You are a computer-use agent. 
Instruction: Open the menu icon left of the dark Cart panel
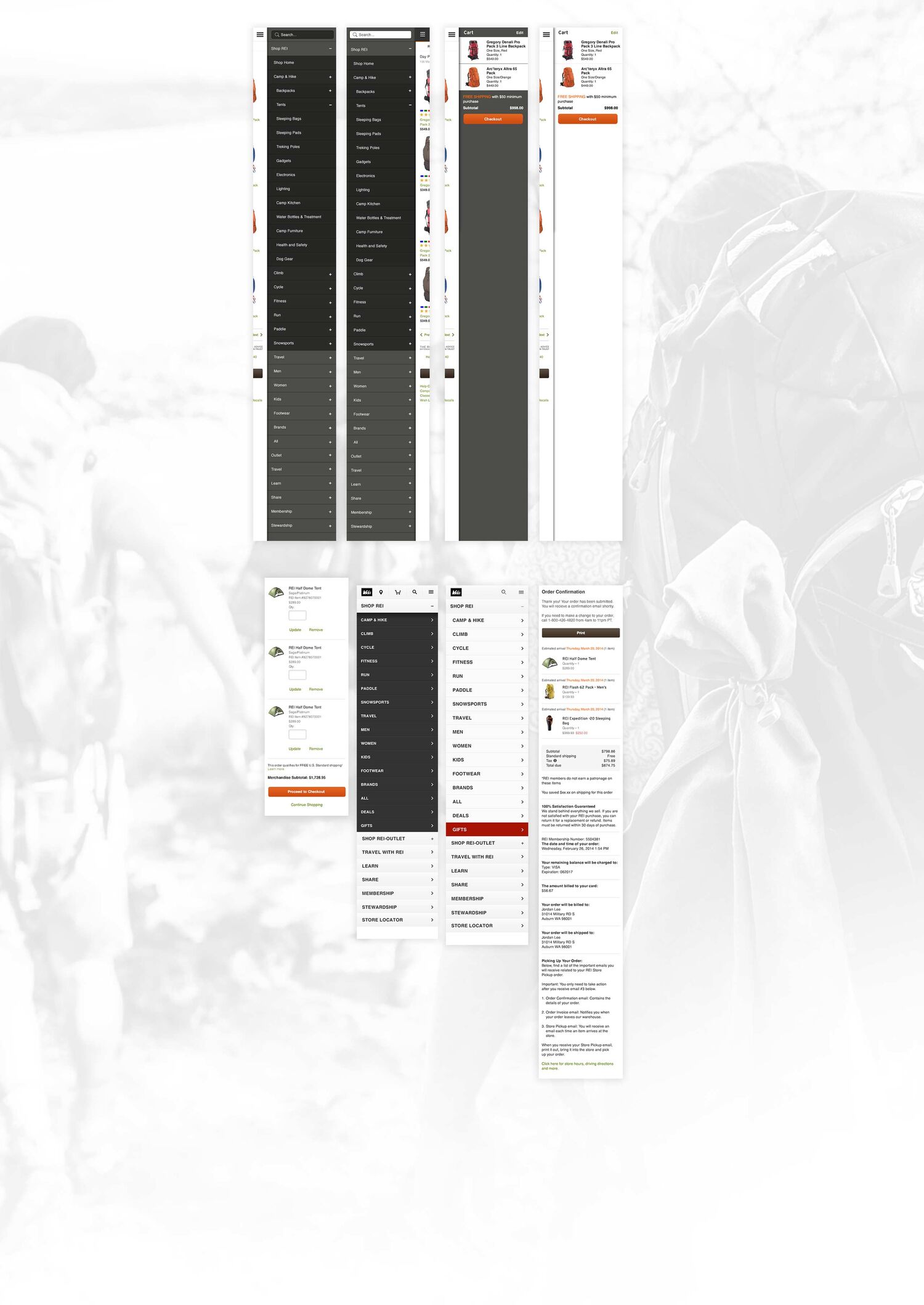point(452,35)
